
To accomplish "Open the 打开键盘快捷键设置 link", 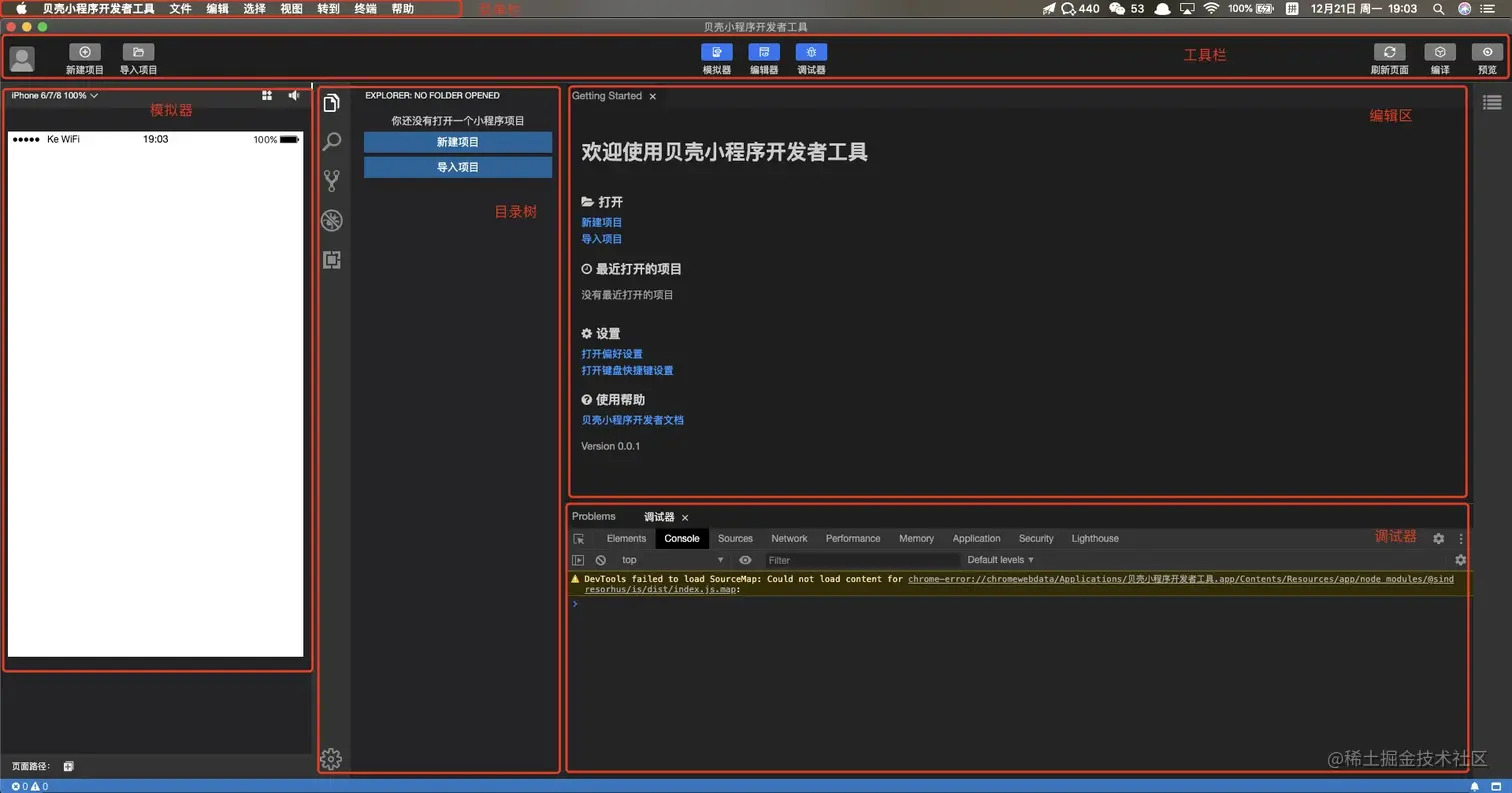I will 627,370.
